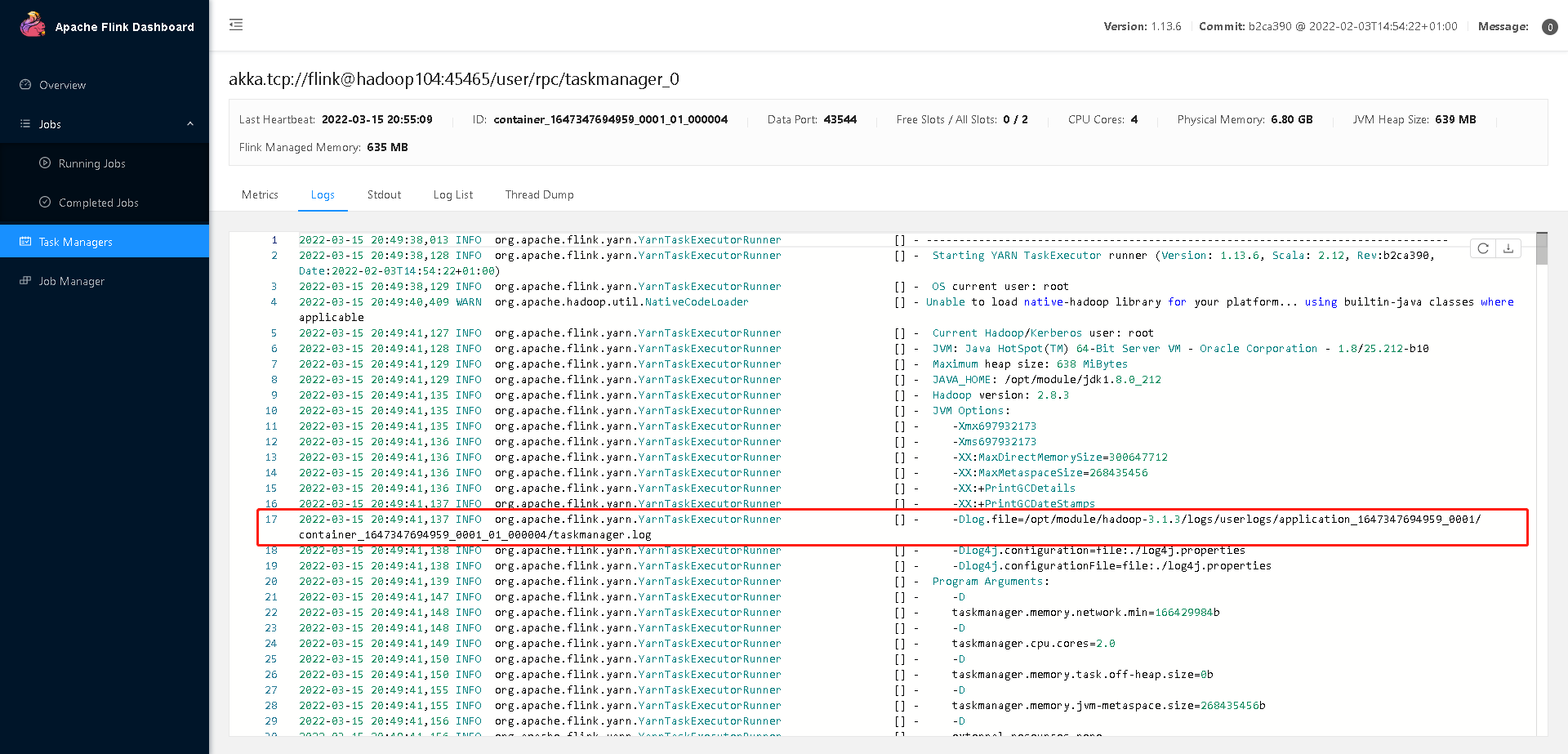Click the Message count badge
Viewport: 1568px width, 754px height.
tap(1549, 27)
